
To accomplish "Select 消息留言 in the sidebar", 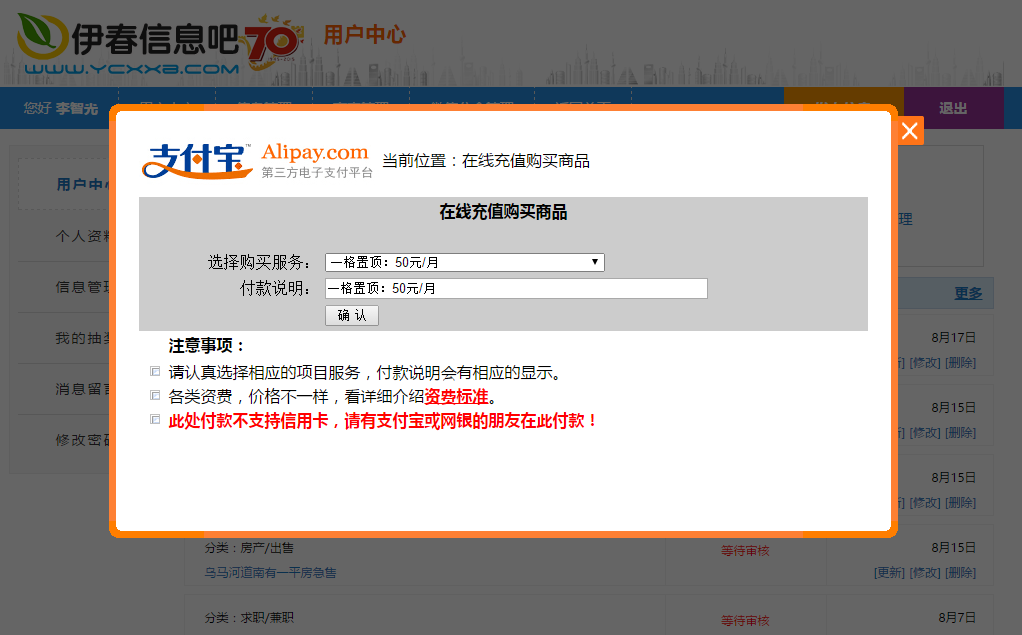I will point(83,388).
